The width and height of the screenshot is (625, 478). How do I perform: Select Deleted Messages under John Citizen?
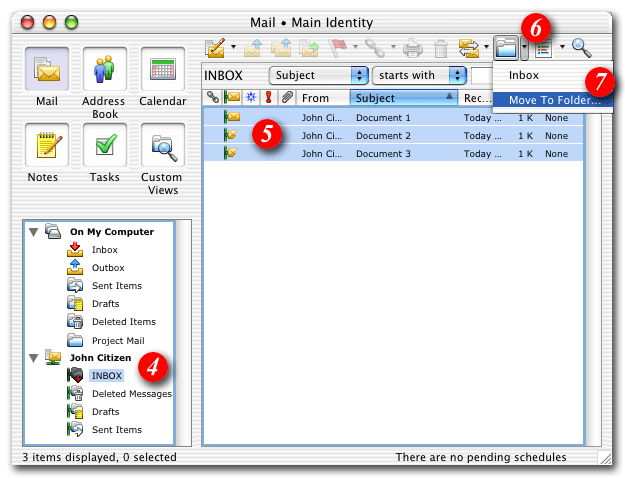(131, 394)
